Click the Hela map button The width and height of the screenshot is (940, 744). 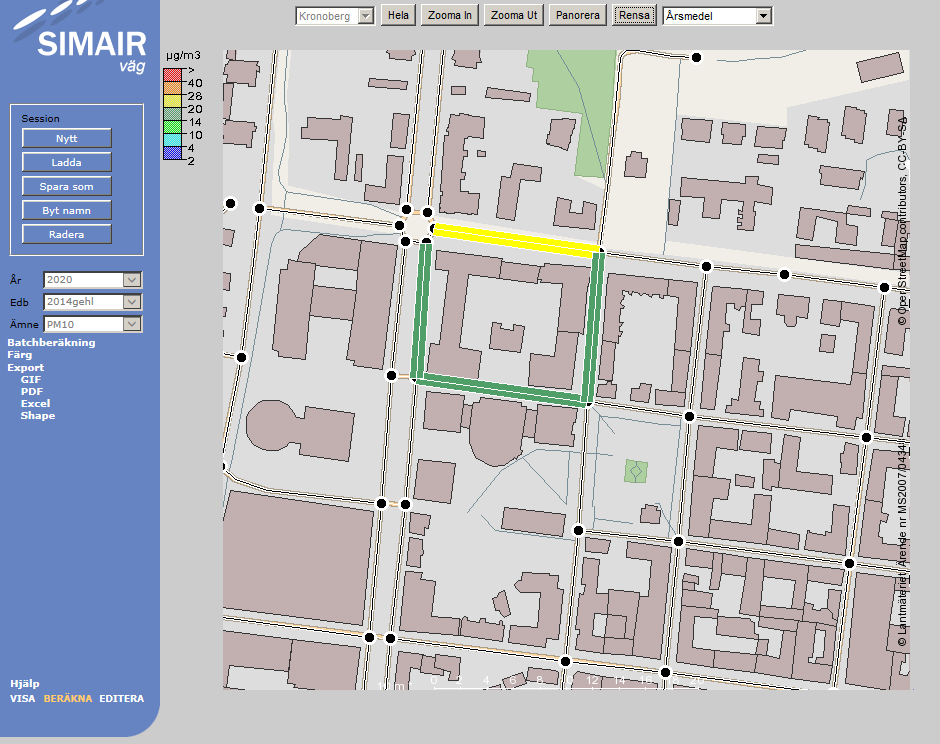[x=398, y=16]
